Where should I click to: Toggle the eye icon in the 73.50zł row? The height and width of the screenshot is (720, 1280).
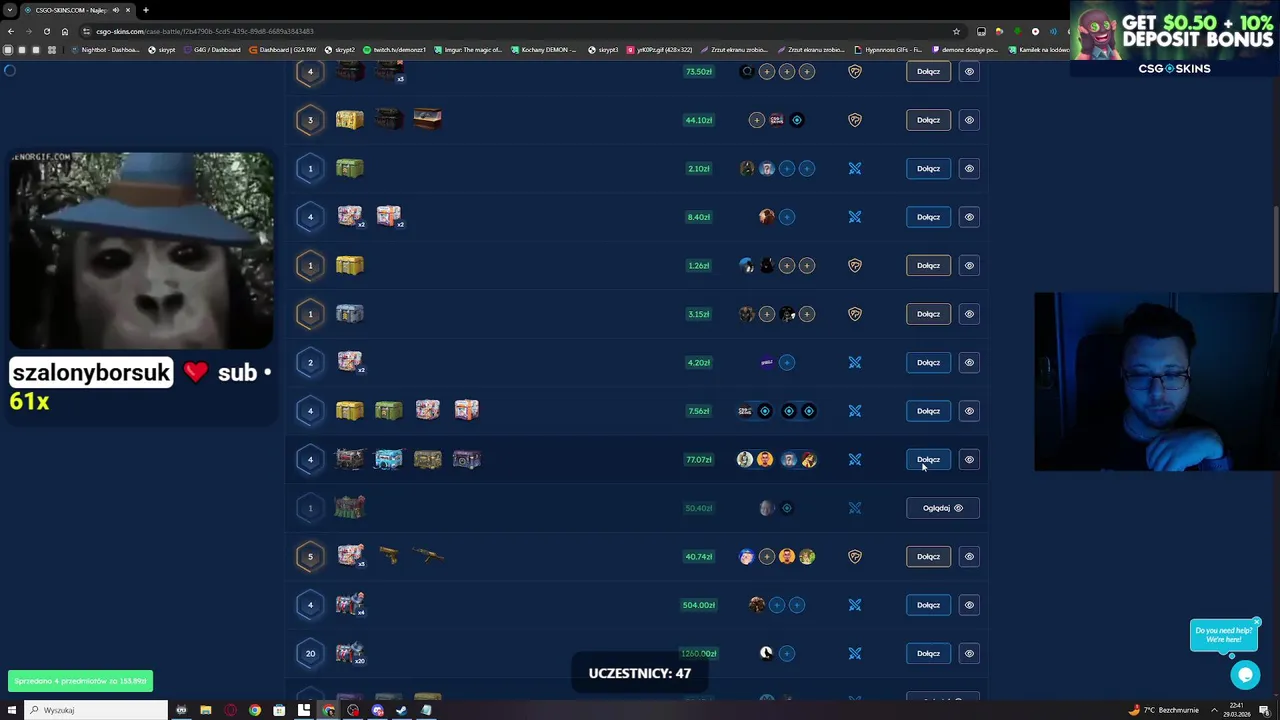click(x=969, y=71)
